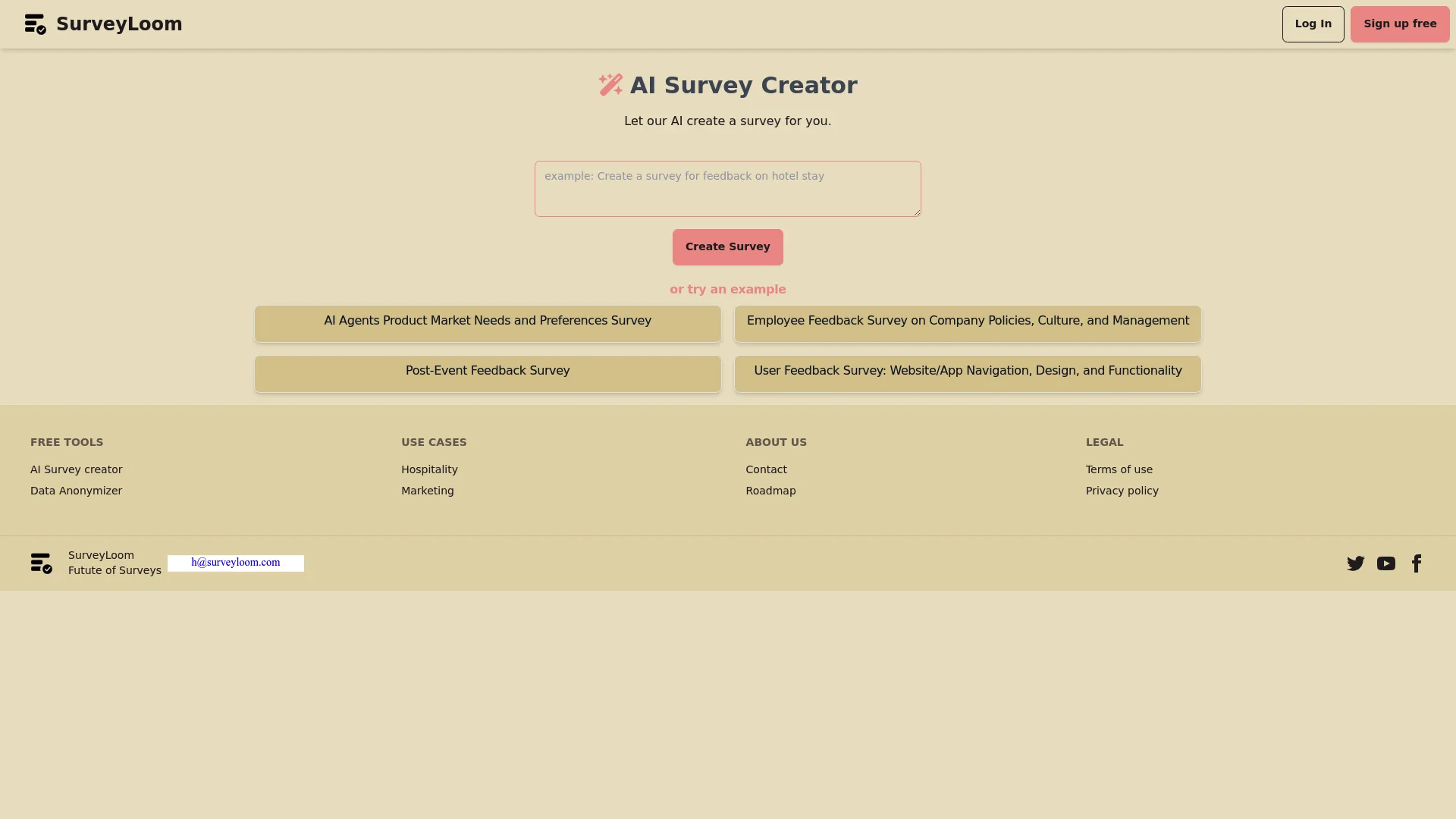1456x819 pixels.
Task: Open the Twitter social icon
Action: pos(1356,563)
